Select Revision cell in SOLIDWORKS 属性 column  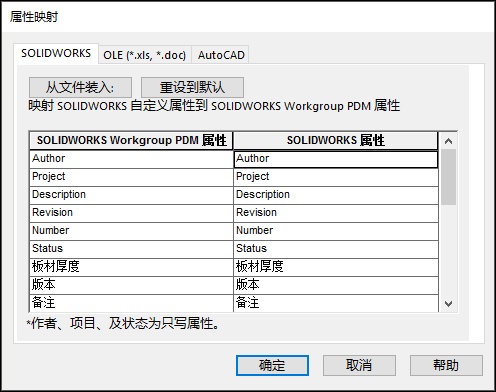pyautogui.click(x=336, y=213)
